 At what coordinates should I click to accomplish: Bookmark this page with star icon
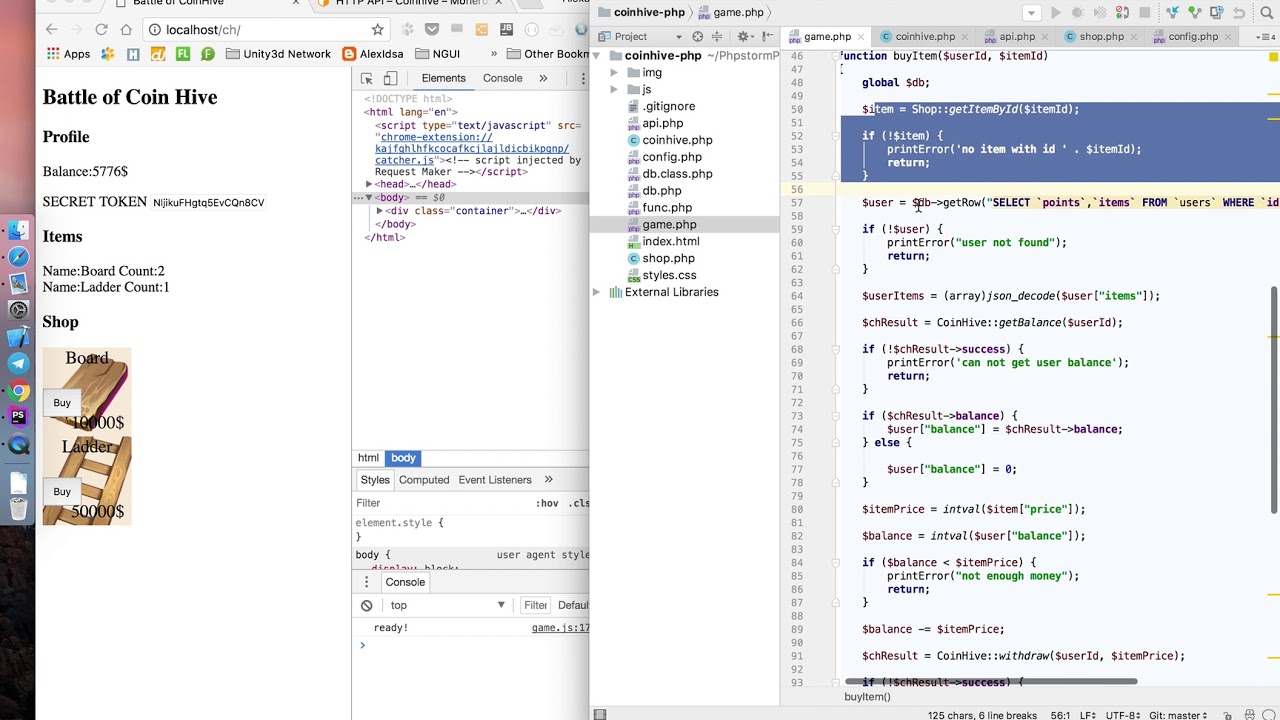coord(377,30)
